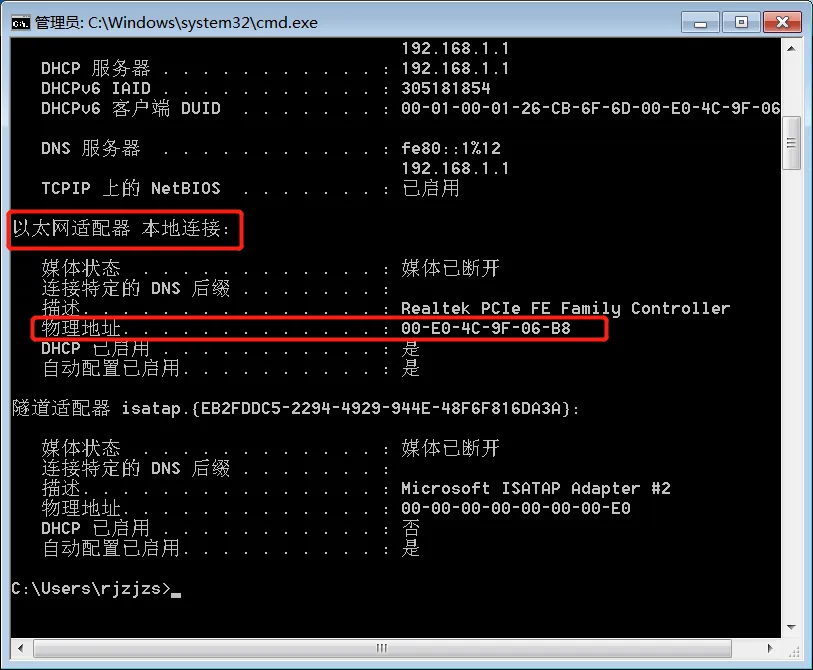Screen dimensions: 813x670
Task: Click the DNS server address fe80::1%12
Action: (x=451, y=148)
